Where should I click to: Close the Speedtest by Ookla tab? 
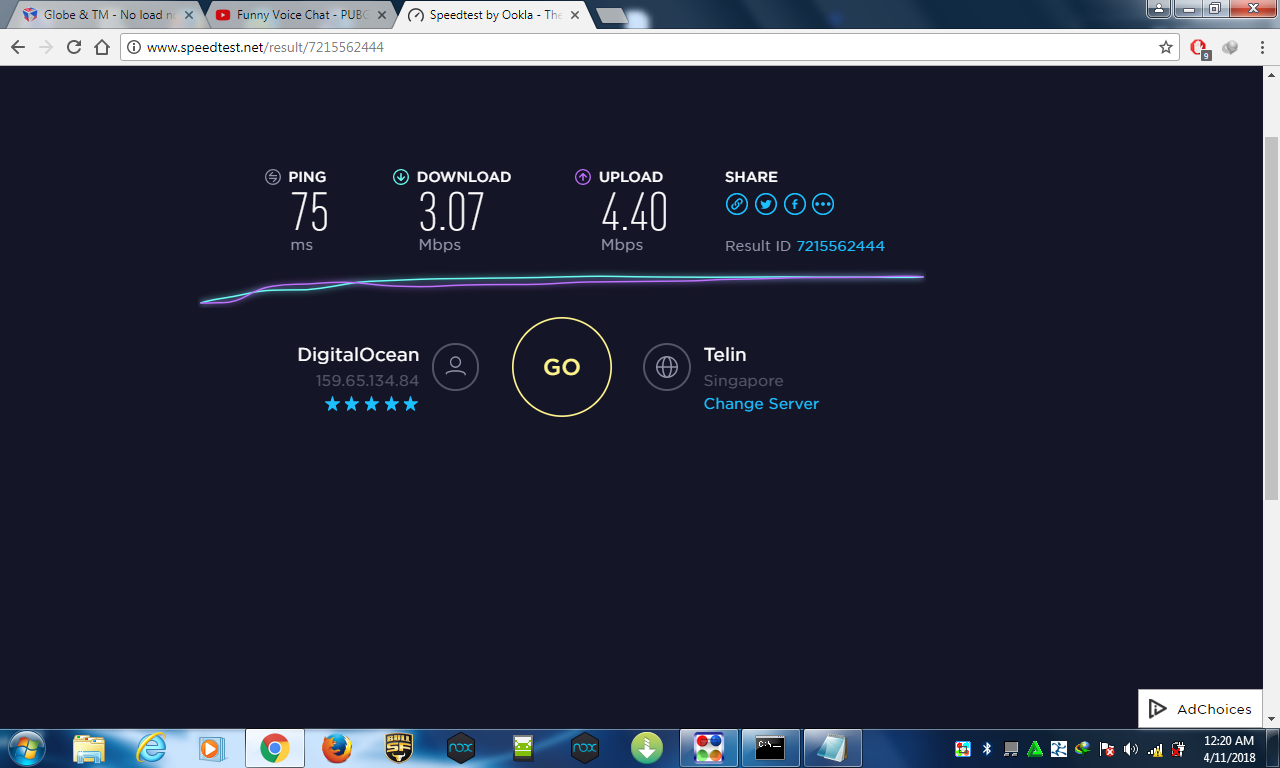[x=574, y=15]
